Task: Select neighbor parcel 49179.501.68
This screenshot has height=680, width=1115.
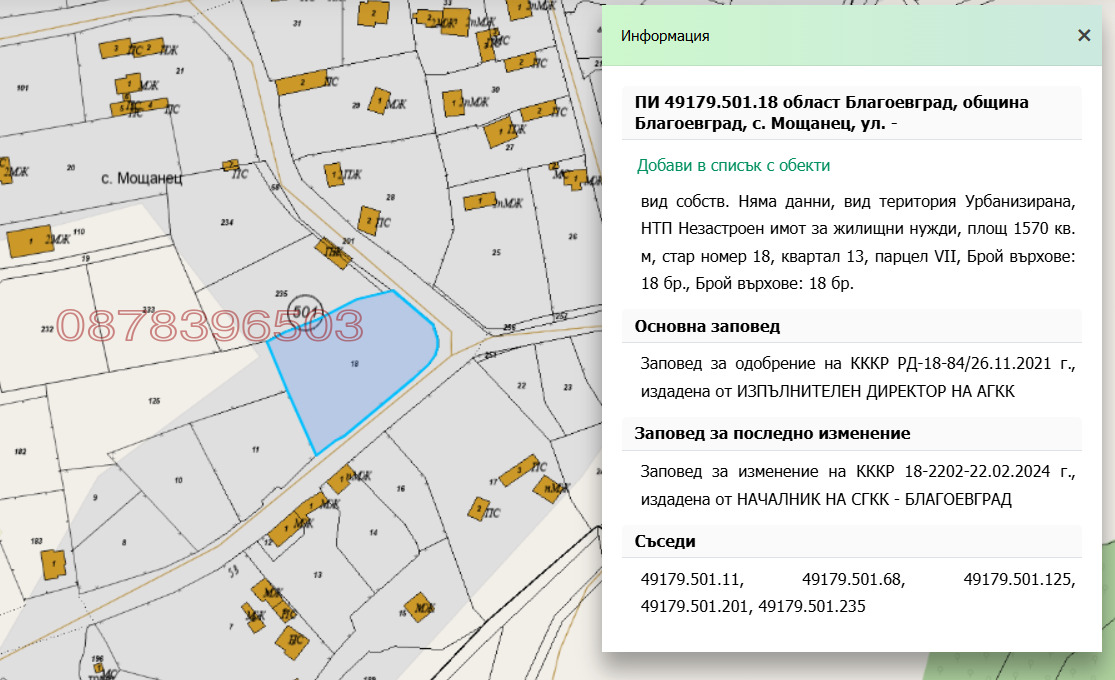Action: tap(855, 580)
